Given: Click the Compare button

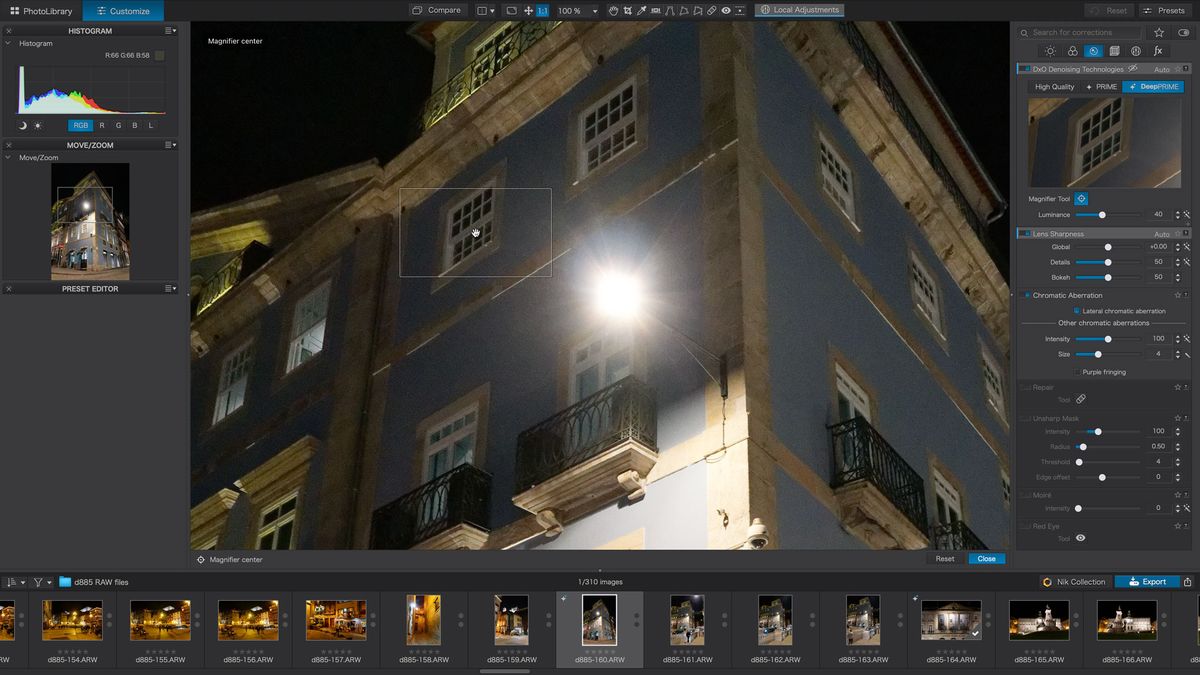Looking at the screenshot, I should pos(436,10).
